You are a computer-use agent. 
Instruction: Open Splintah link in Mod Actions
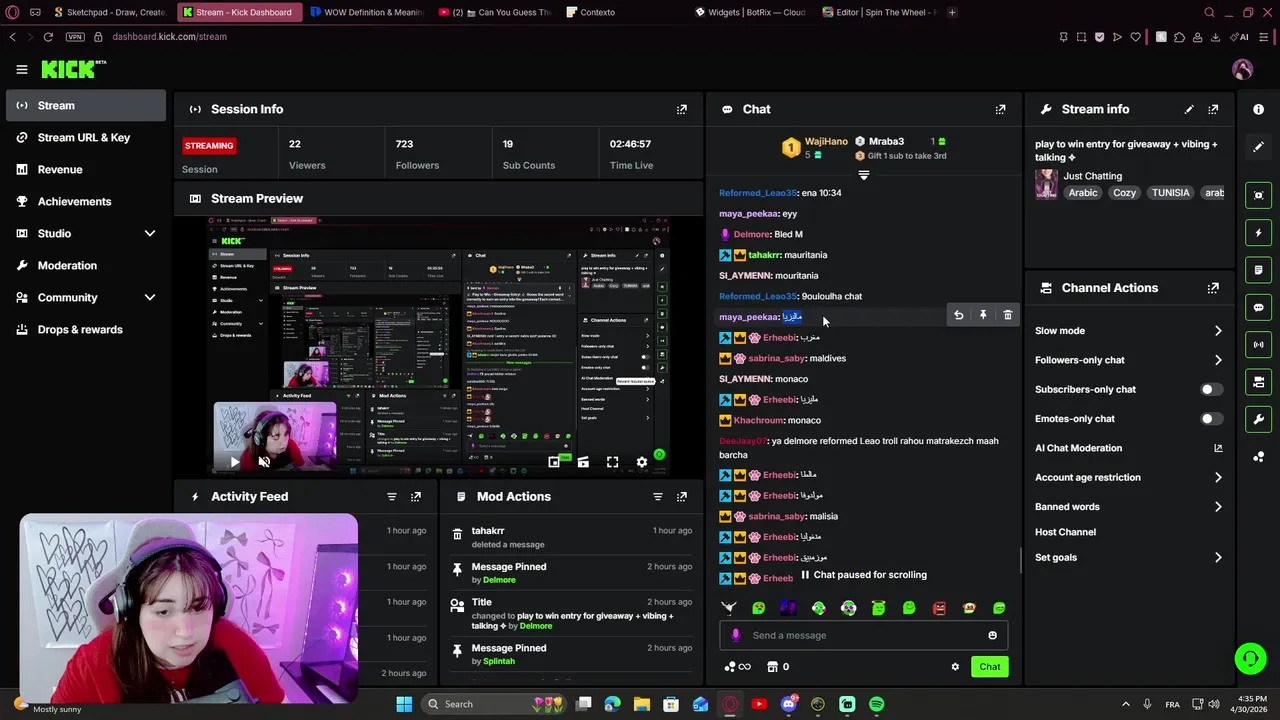(499, 661)
